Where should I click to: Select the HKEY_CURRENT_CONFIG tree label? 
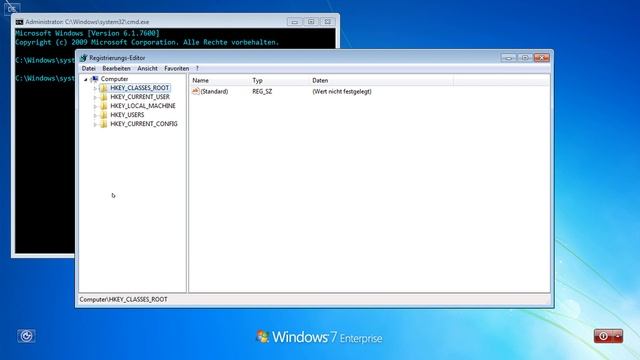pyautogui.click(x=144, y=124)
